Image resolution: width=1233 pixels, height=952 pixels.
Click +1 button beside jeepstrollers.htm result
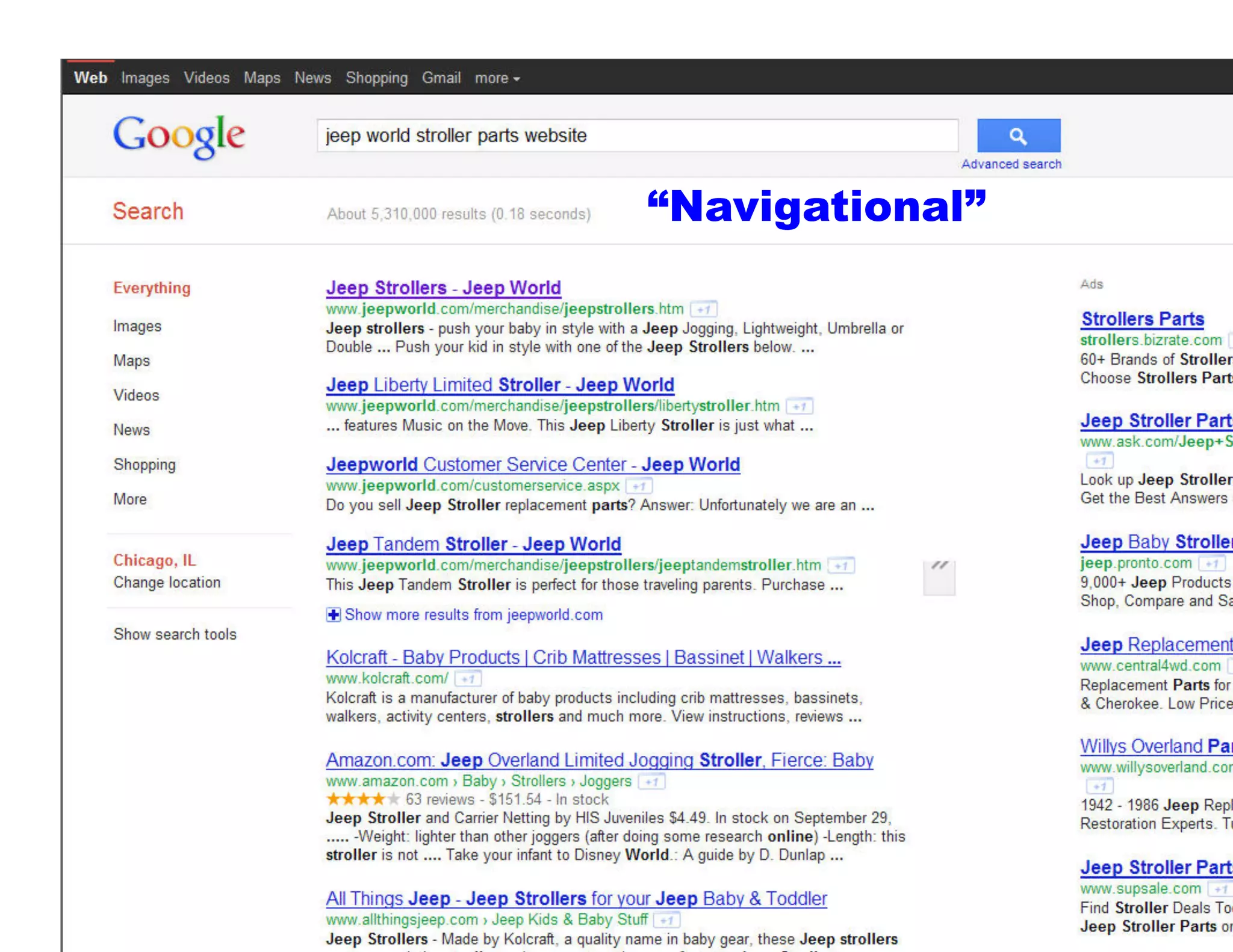pyautogui.click(x=703, y=309)
